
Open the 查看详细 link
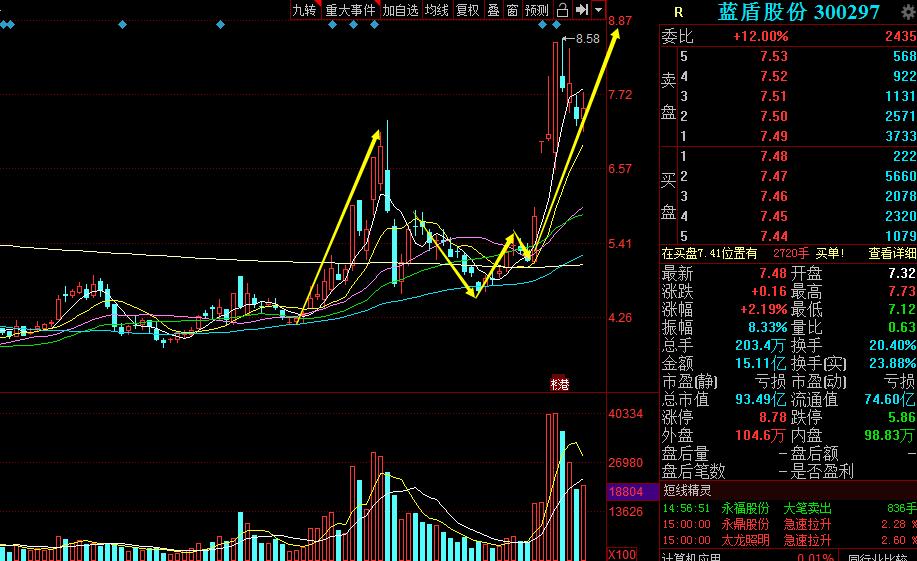892,253
